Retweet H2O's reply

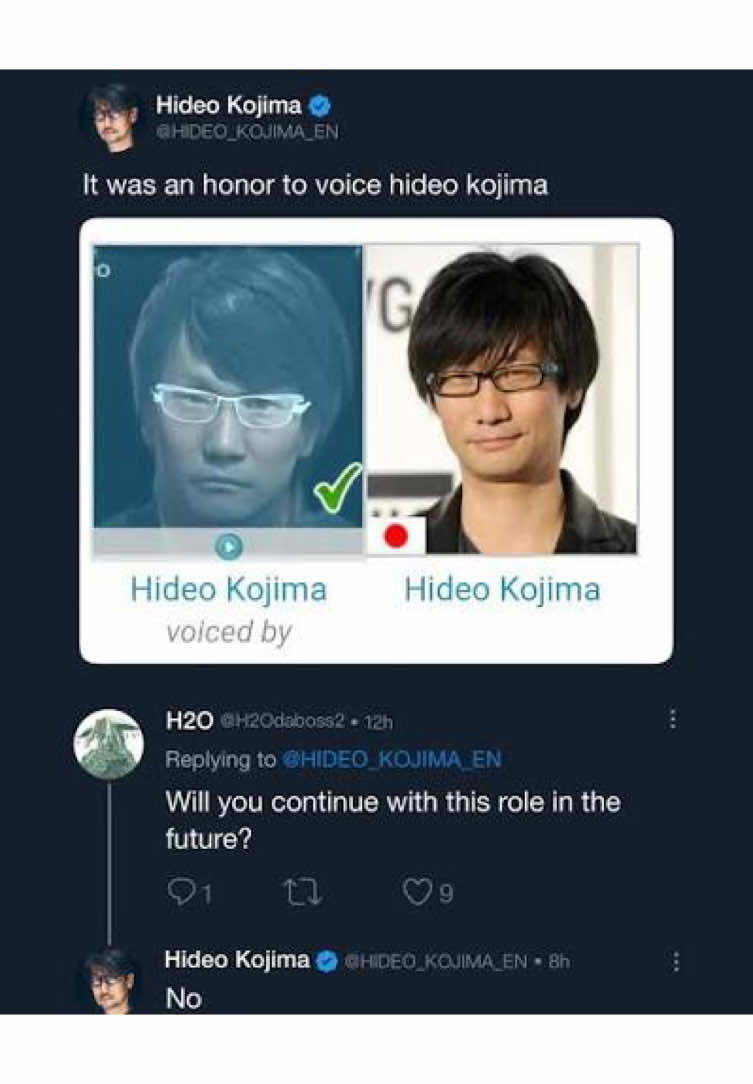[304, 893]
